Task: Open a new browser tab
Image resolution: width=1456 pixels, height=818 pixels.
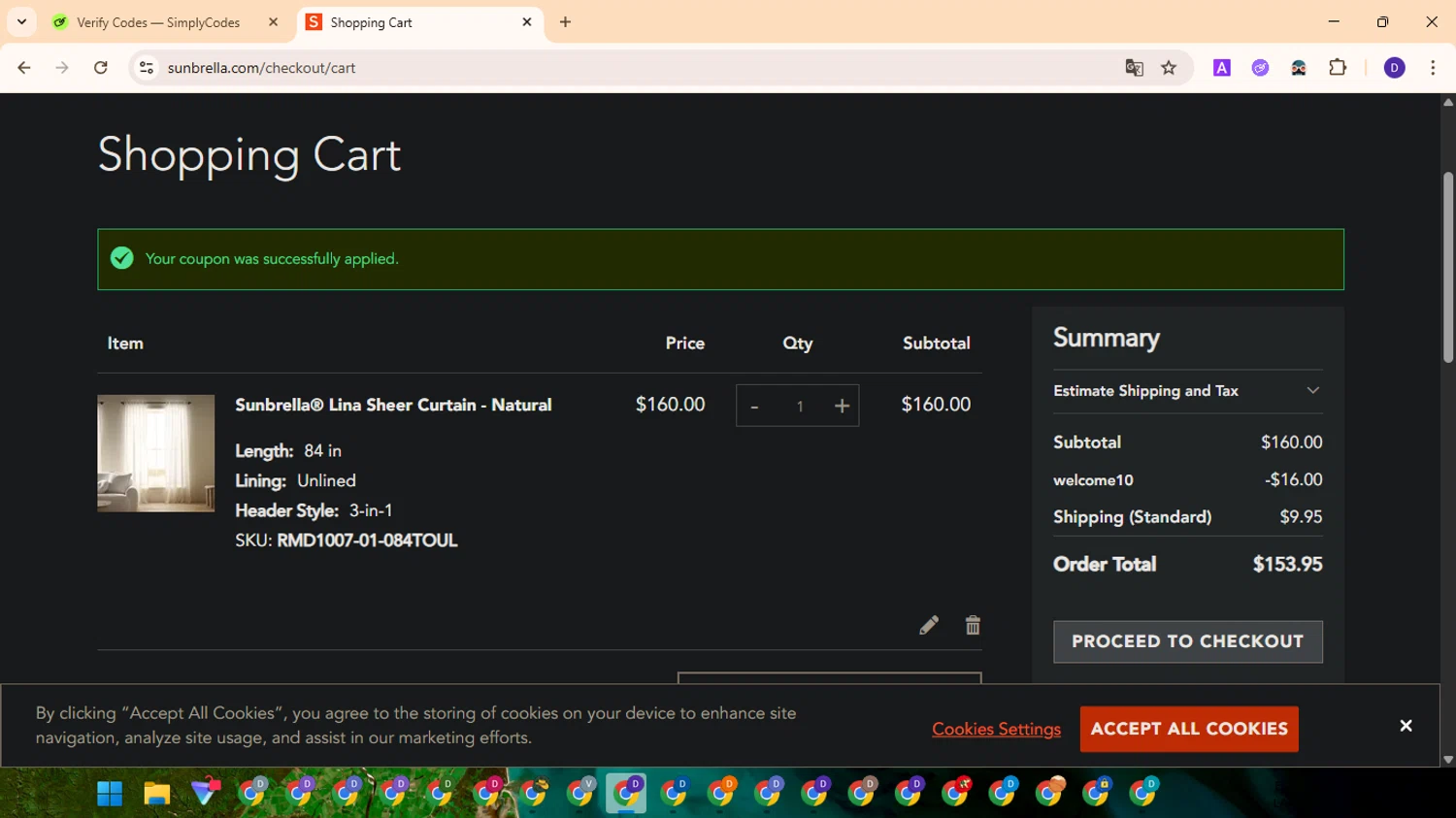Action: [566, 22]
